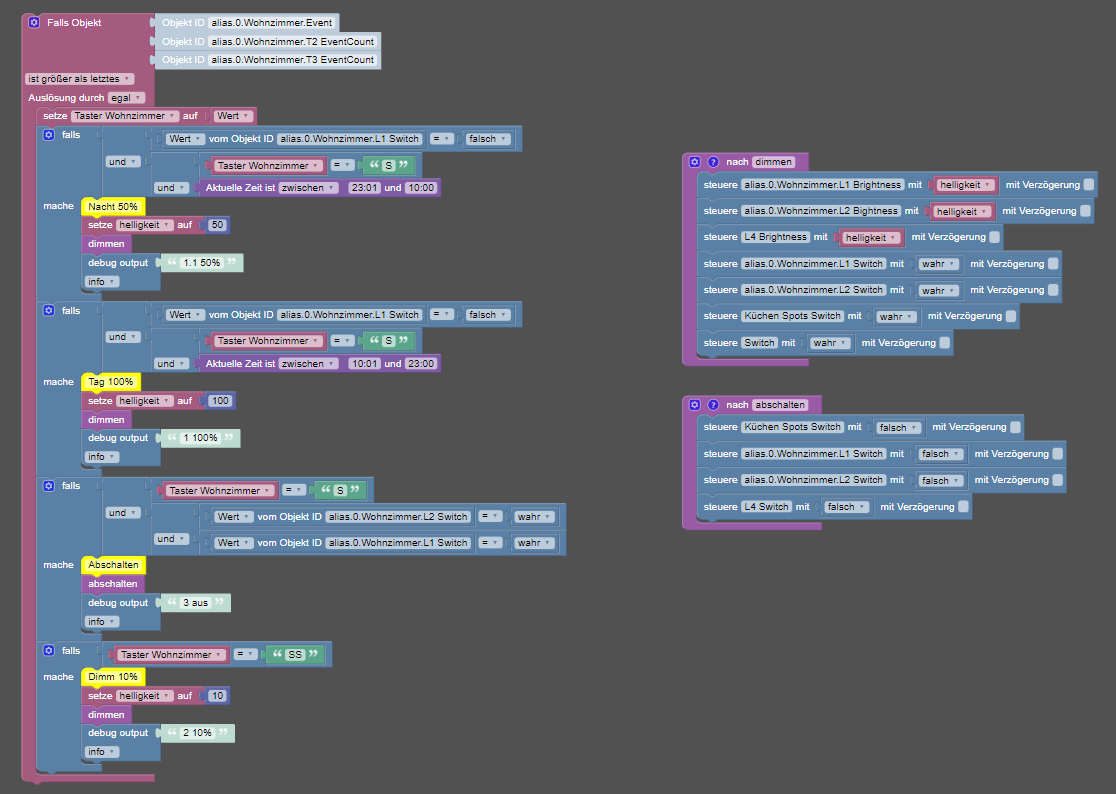The height and width of the screenshot is (794, 1116).
Task: Open wahr dropdown in Küchen Spots Switch dimmen row
Action: [x=895, y=317]
